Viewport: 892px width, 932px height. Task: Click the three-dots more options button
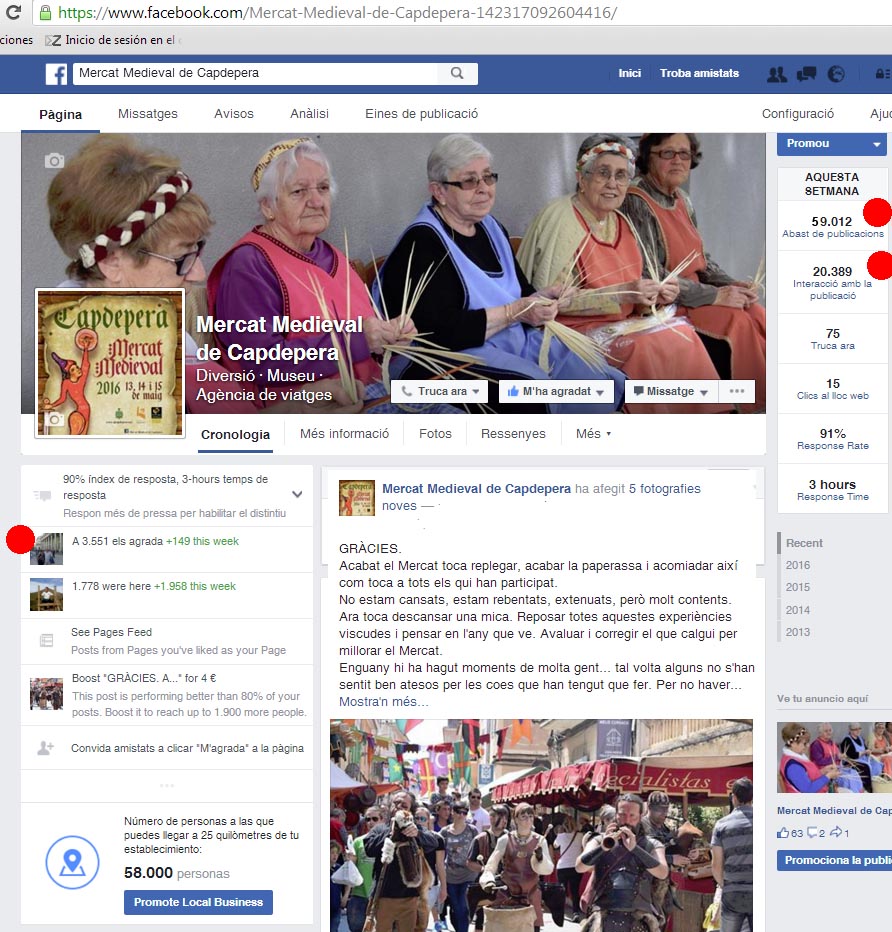point(737,391)
